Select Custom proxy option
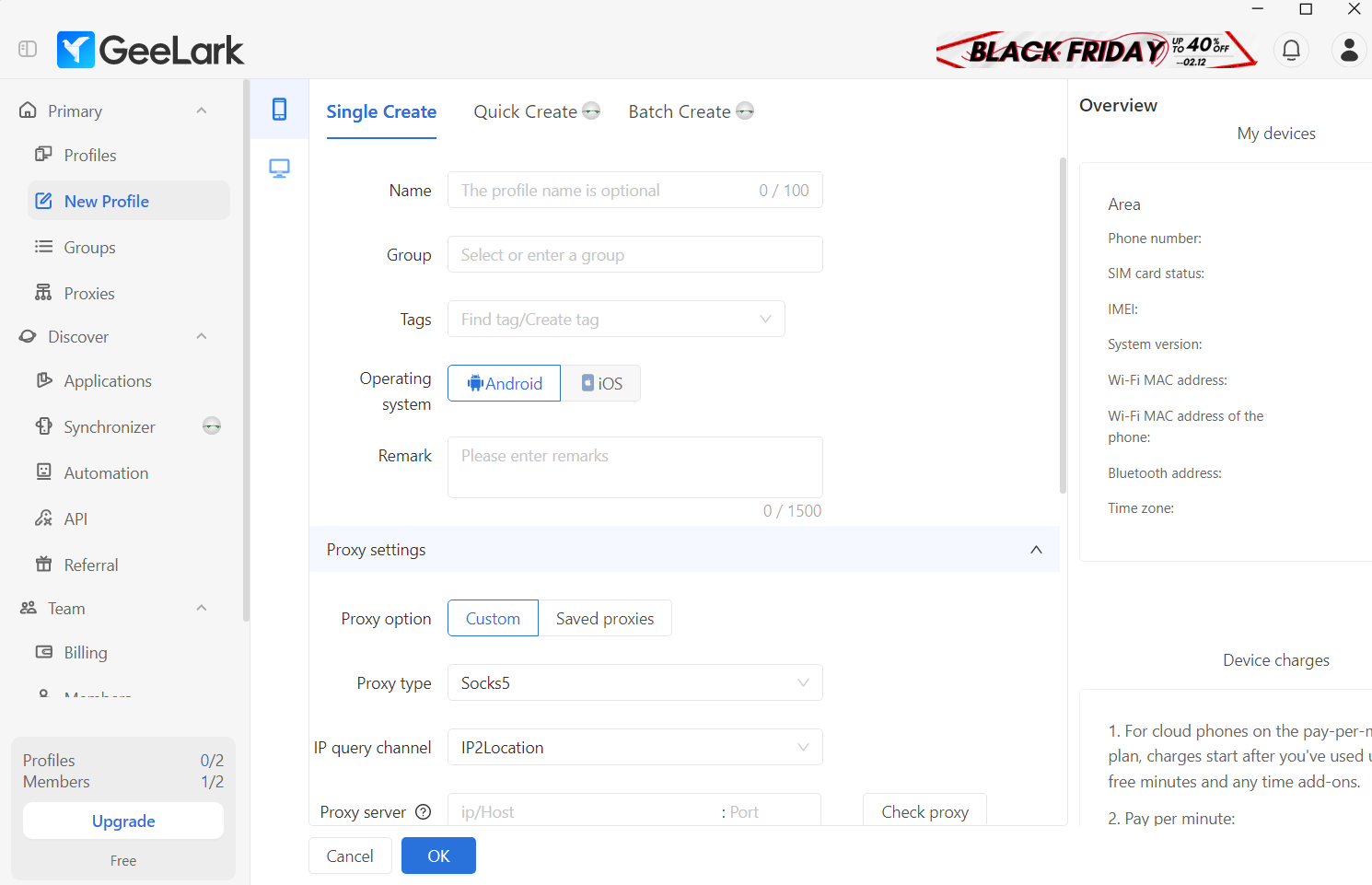The height and width of the screenshot is (885, 1372). point(493,618)
